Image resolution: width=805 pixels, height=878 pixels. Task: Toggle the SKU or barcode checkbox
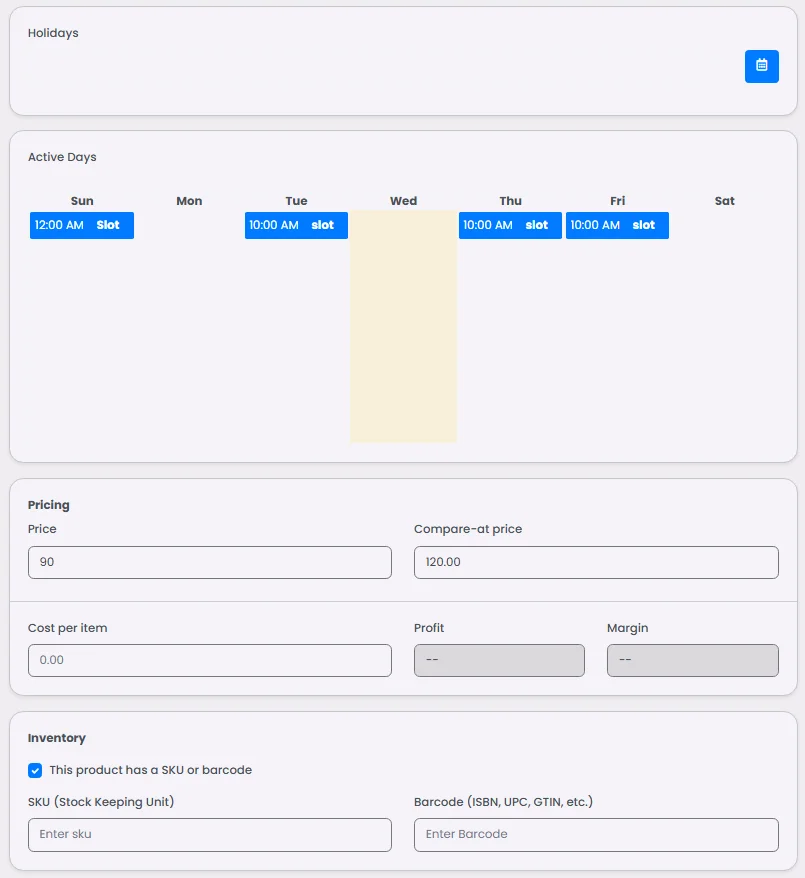35,770
